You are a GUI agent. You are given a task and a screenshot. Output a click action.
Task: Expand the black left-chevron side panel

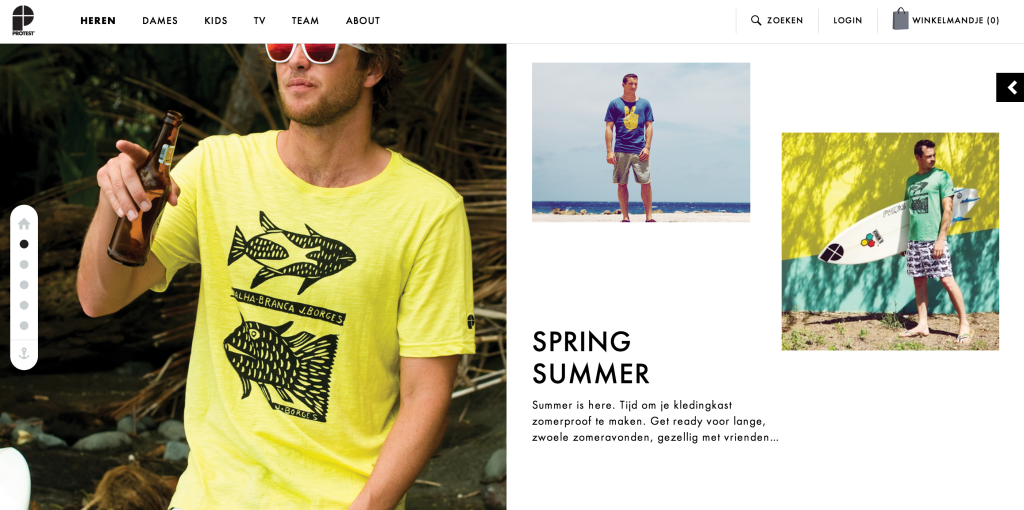tap(1010, 88)
